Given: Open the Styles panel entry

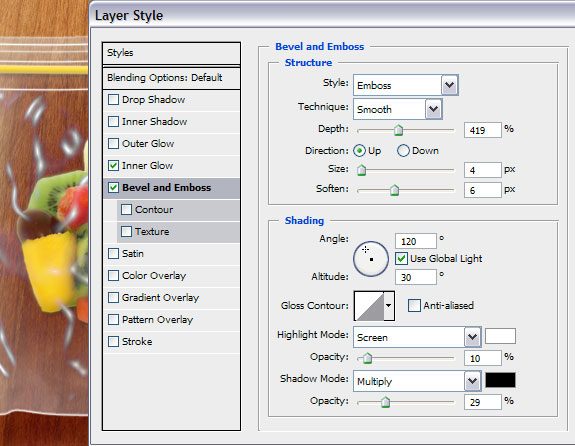Looking at the screenshot, I should pos(171,53).
